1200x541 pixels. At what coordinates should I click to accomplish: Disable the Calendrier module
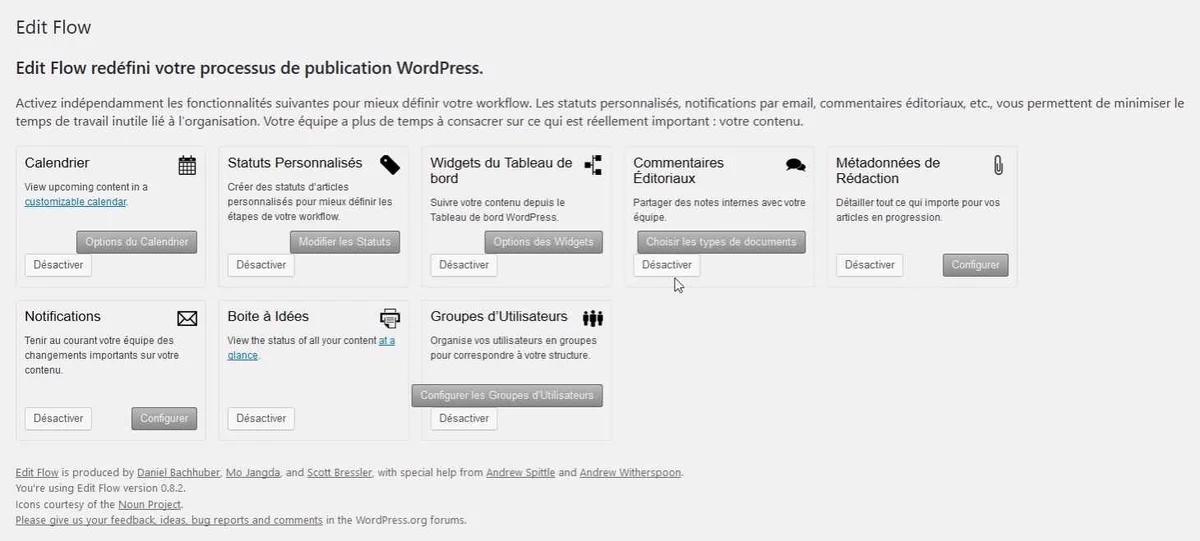58,265
